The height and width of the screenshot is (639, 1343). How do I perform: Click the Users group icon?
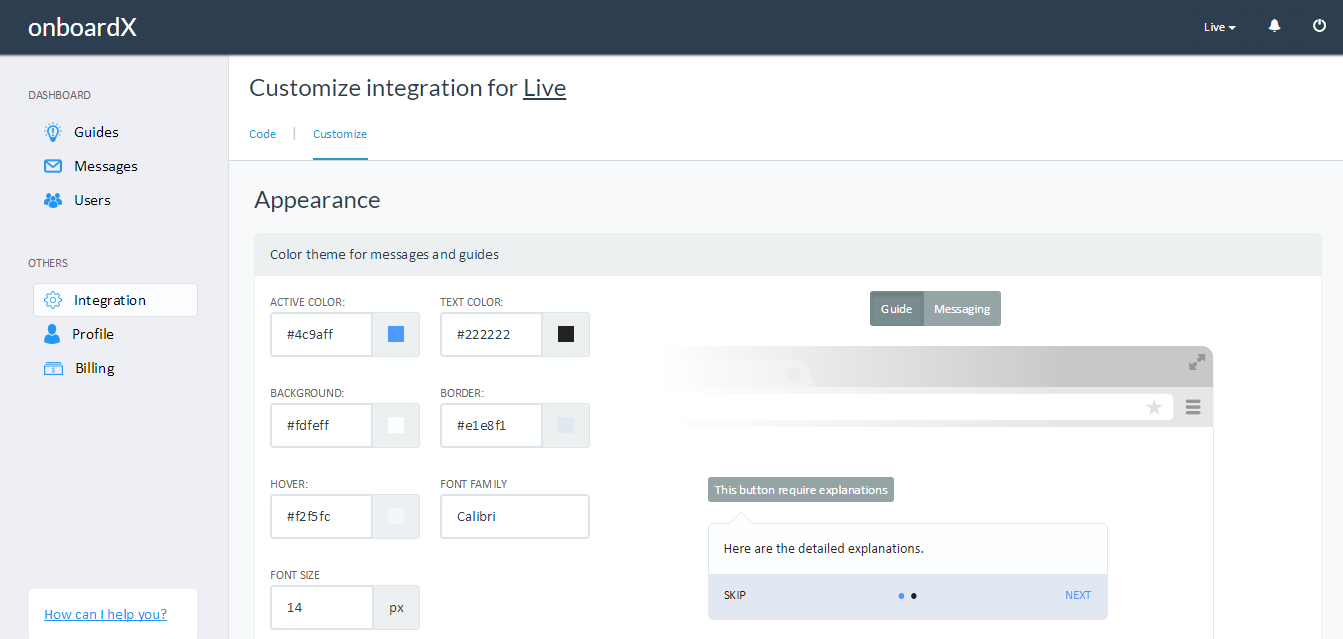[x=53, y=200]
